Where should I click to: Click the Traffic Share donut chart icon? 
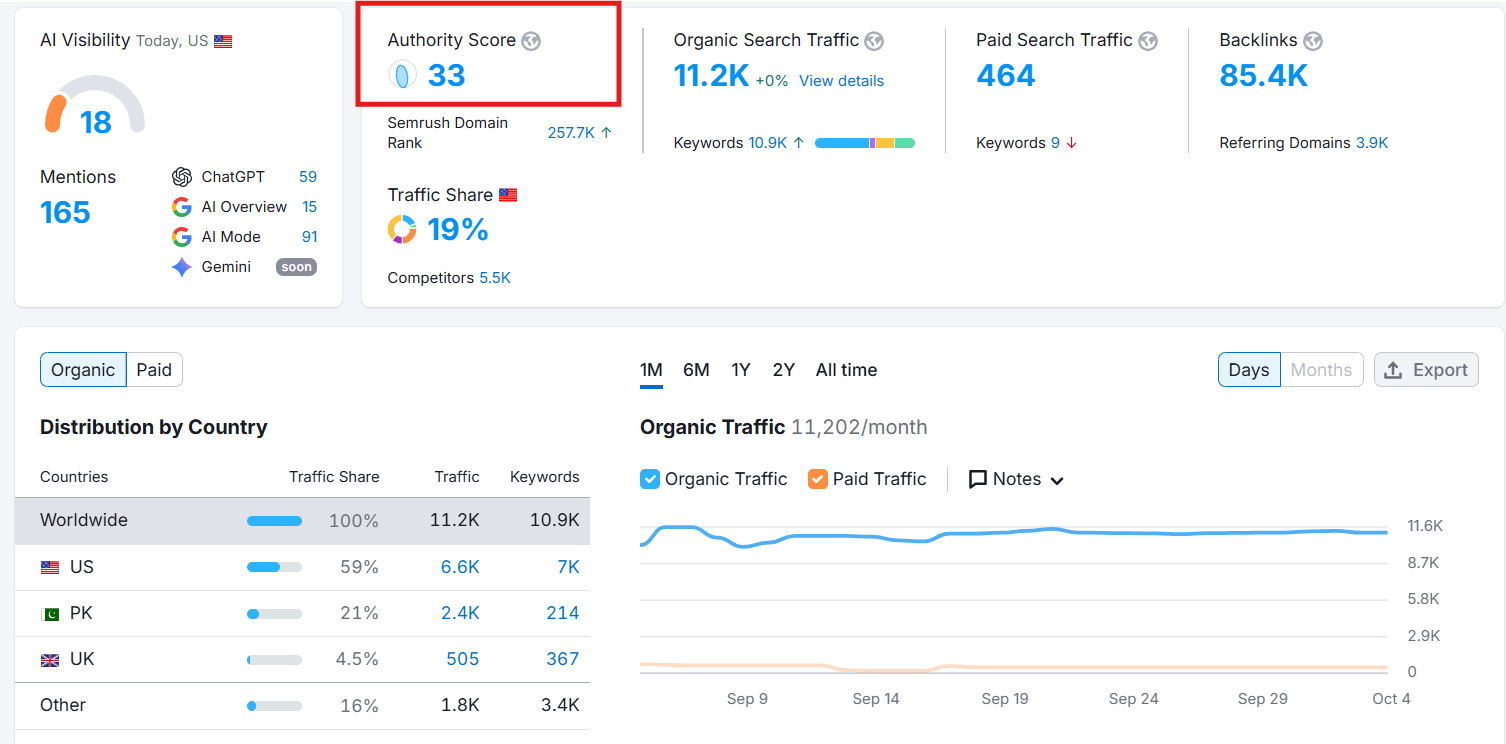point(402,230)
